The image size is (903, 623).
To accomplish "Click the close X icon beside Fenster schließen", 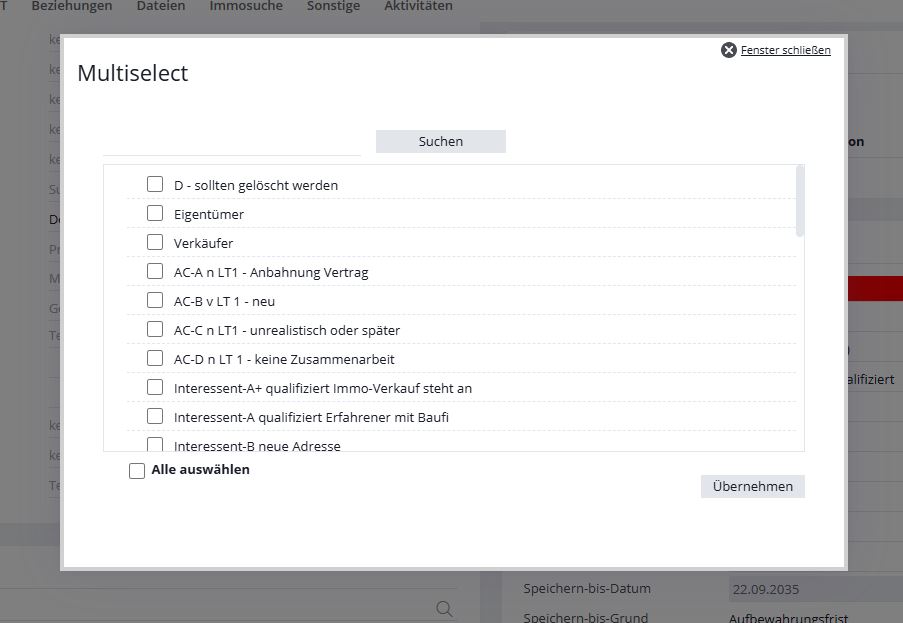I will 729,50.
